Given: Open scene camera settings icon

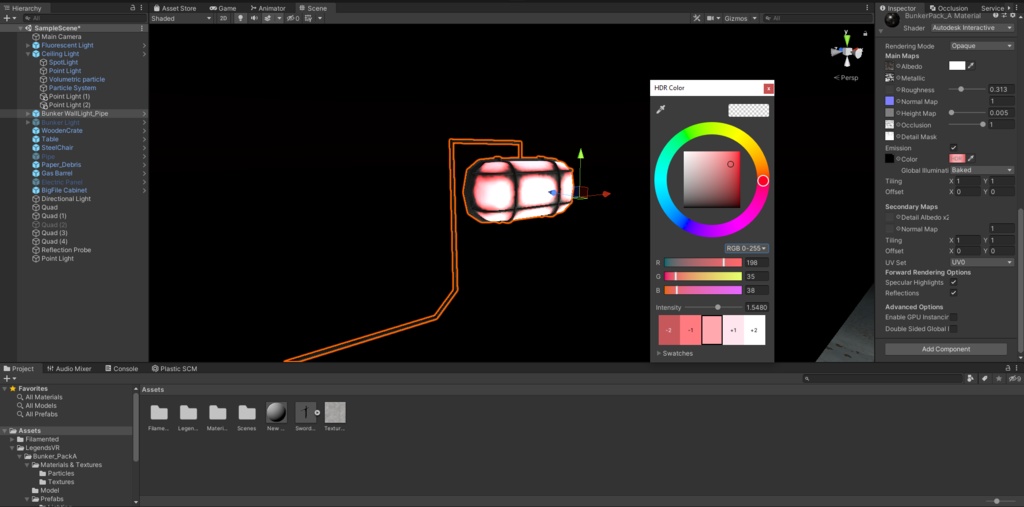Looking at the screenshot, I should coord(711,18).
